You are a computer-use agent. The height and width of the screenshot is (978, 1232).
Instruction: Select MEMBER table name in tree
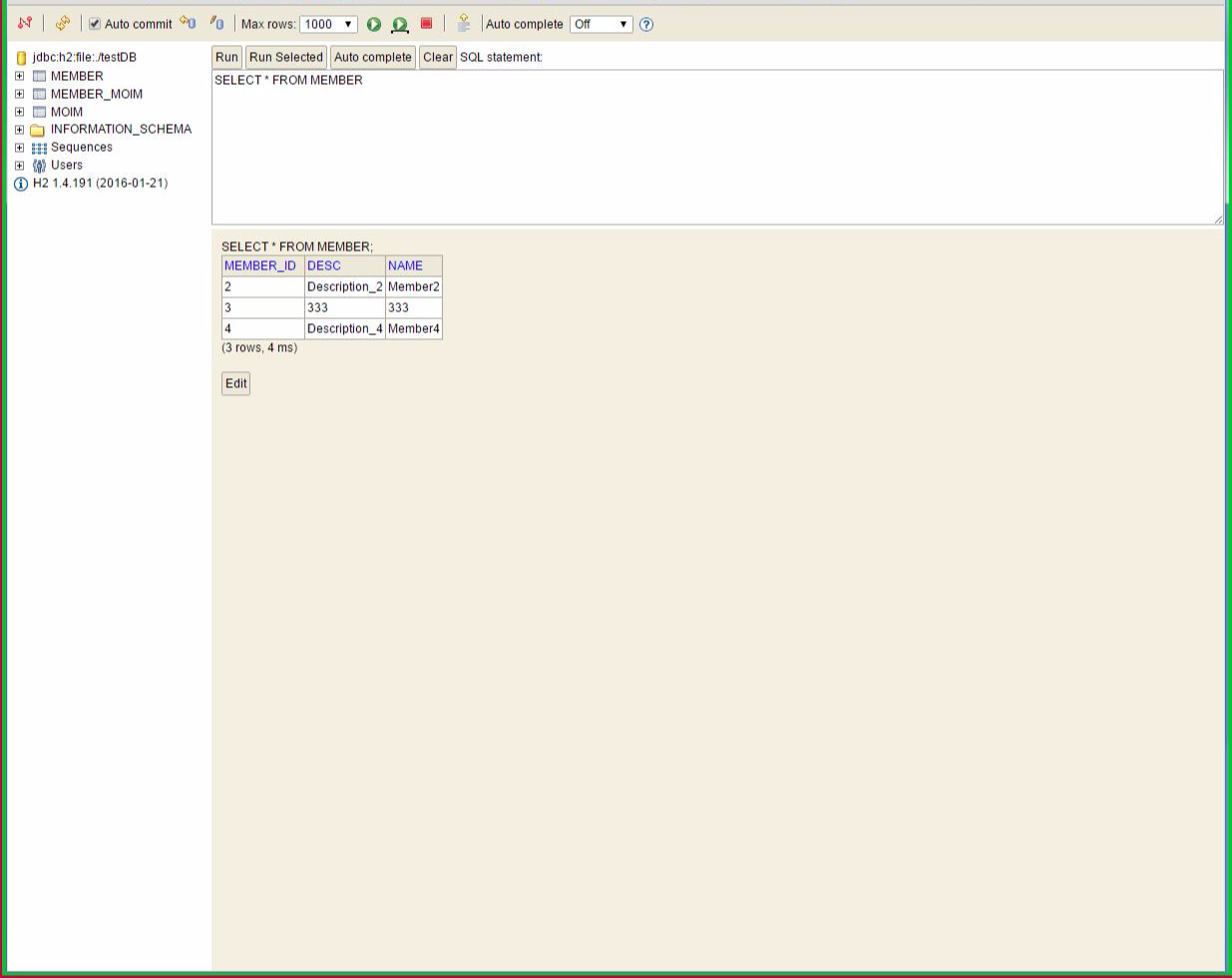pyautogui.click(x=77, y=76)
